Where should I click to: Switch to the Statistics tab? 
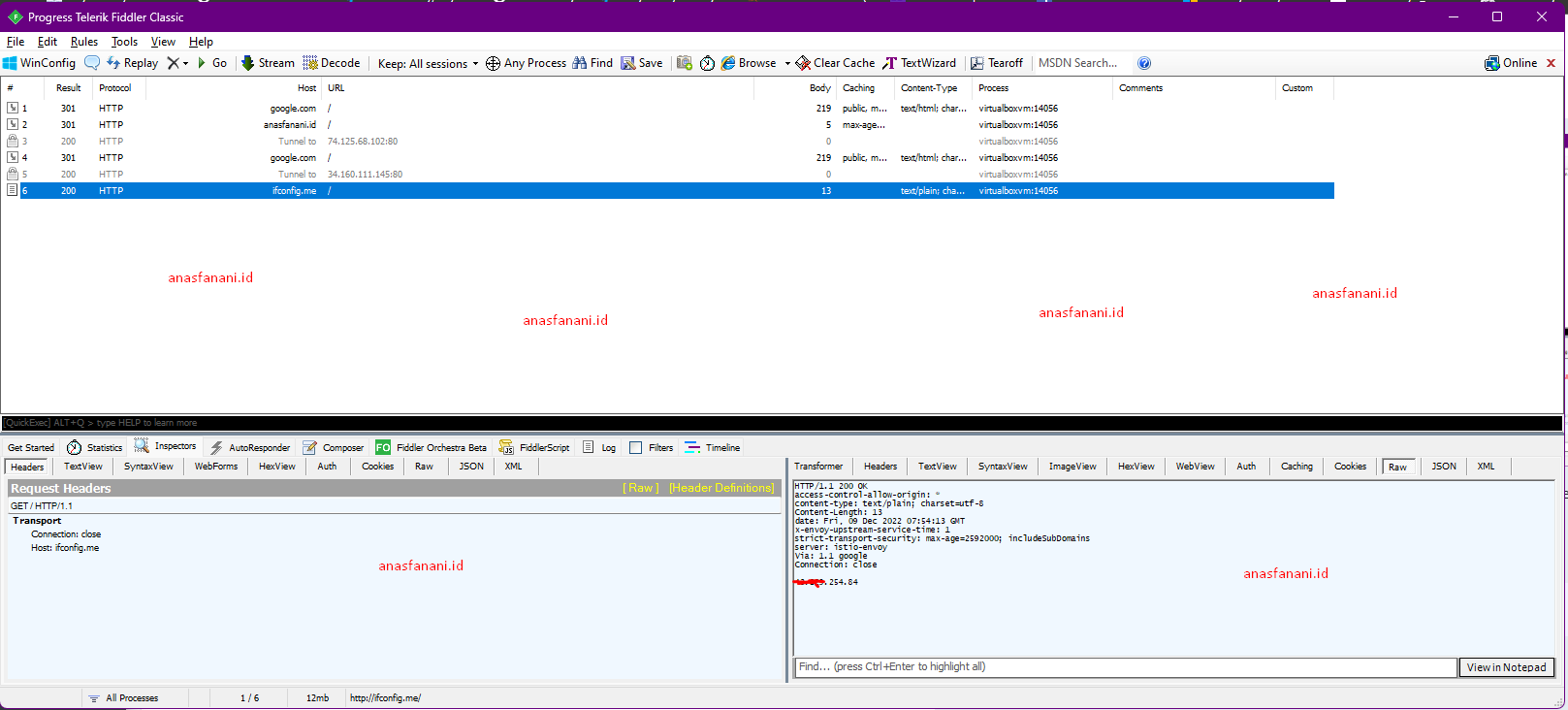coord(95,448)
